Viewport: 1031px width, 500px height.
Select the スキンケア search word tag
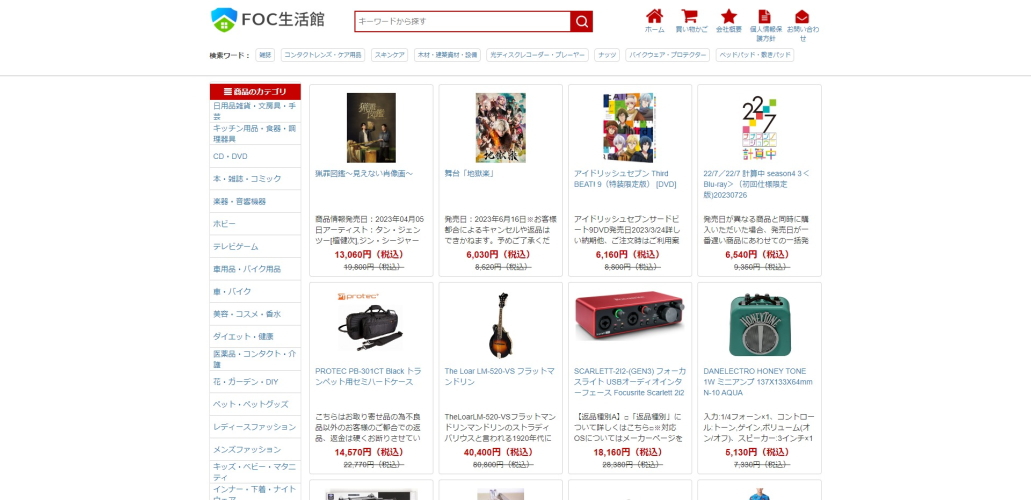coord(390,55)
